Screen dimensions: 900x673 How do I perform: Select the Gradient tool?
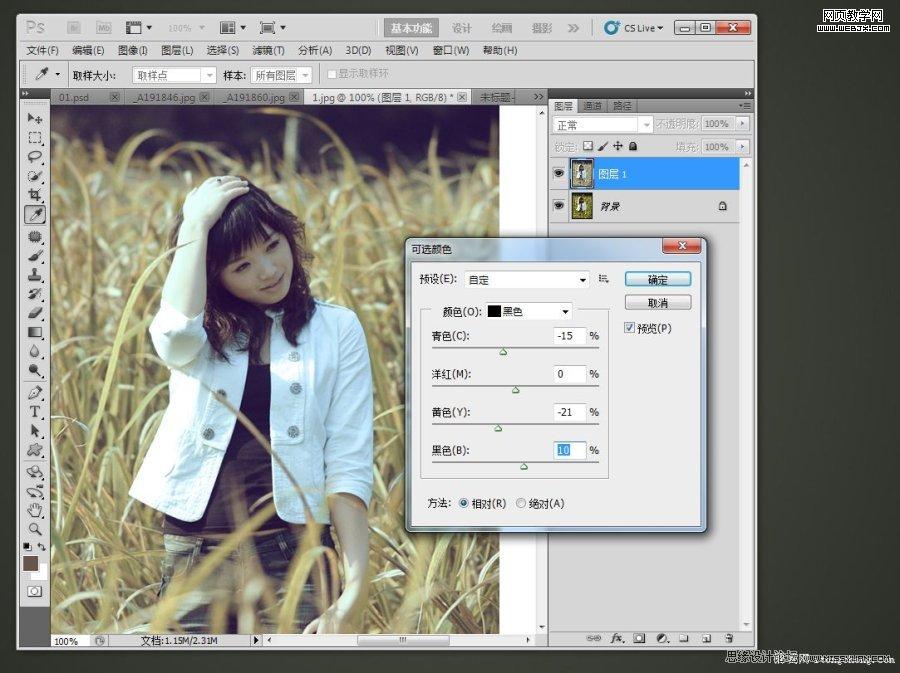[35, 332]
